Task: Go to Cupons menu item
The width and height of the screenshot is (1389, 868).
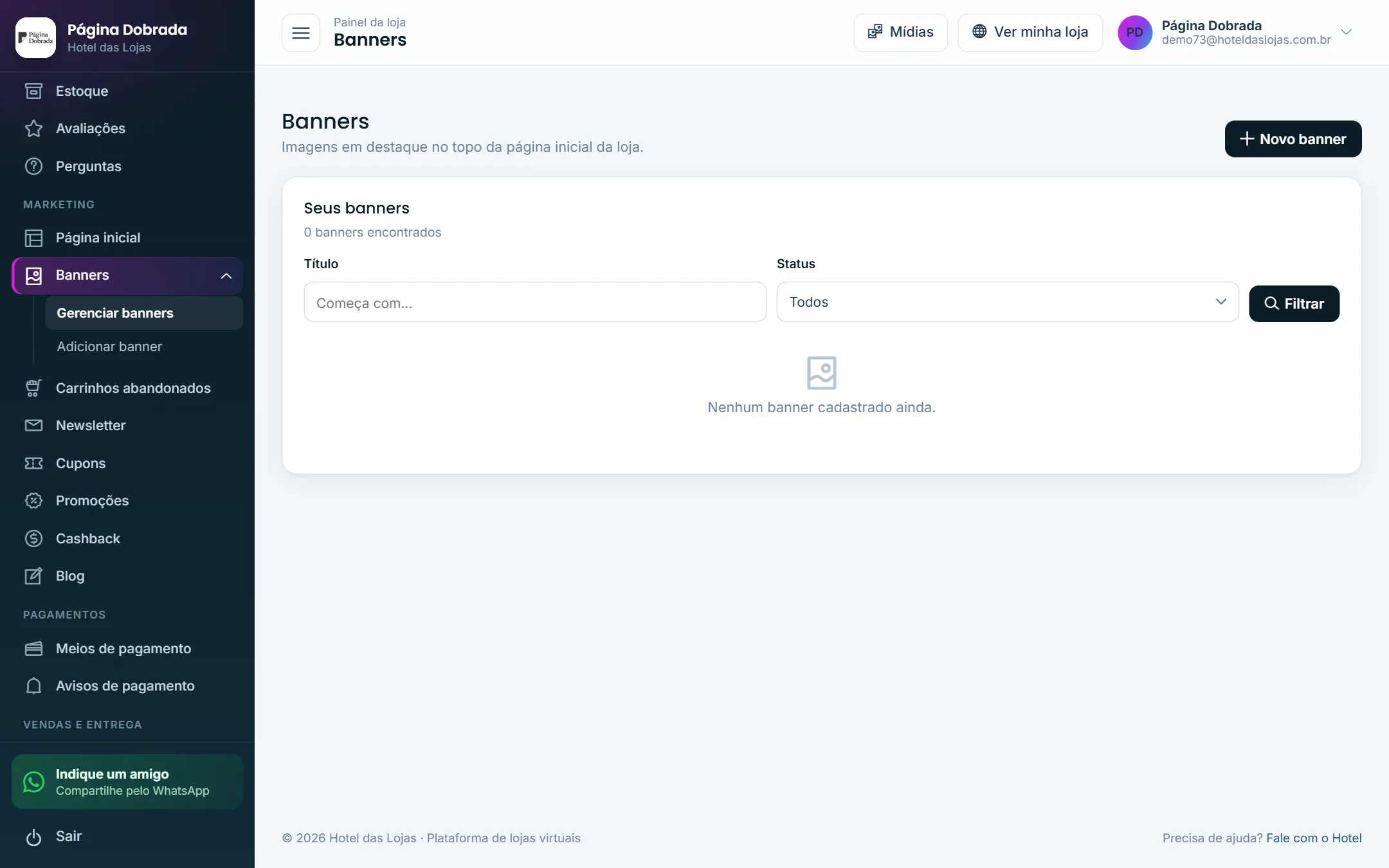Action: tap(127, 464)
